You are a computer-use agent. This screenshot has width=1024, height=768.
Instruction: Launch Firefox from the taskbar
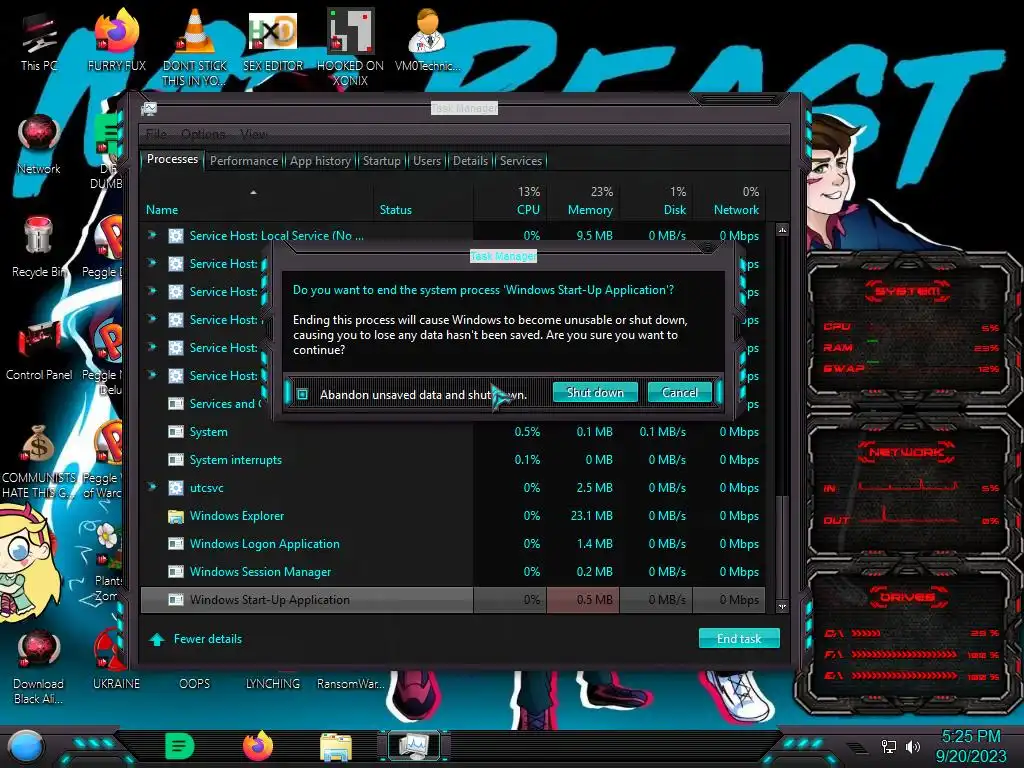point(258,746)
